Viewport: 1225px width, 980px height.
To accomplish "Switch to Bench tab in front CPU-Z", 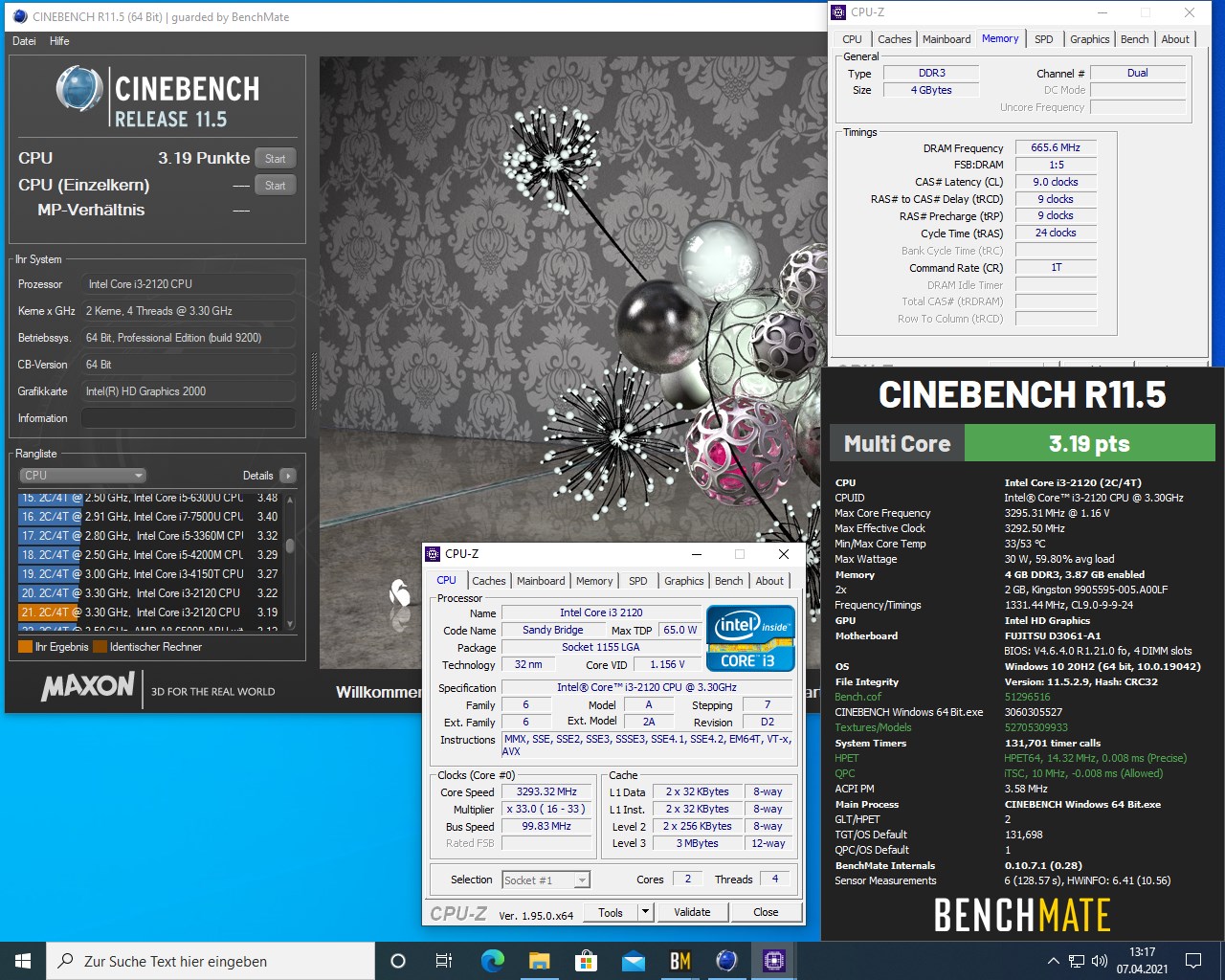I will [x=729, y=581].
